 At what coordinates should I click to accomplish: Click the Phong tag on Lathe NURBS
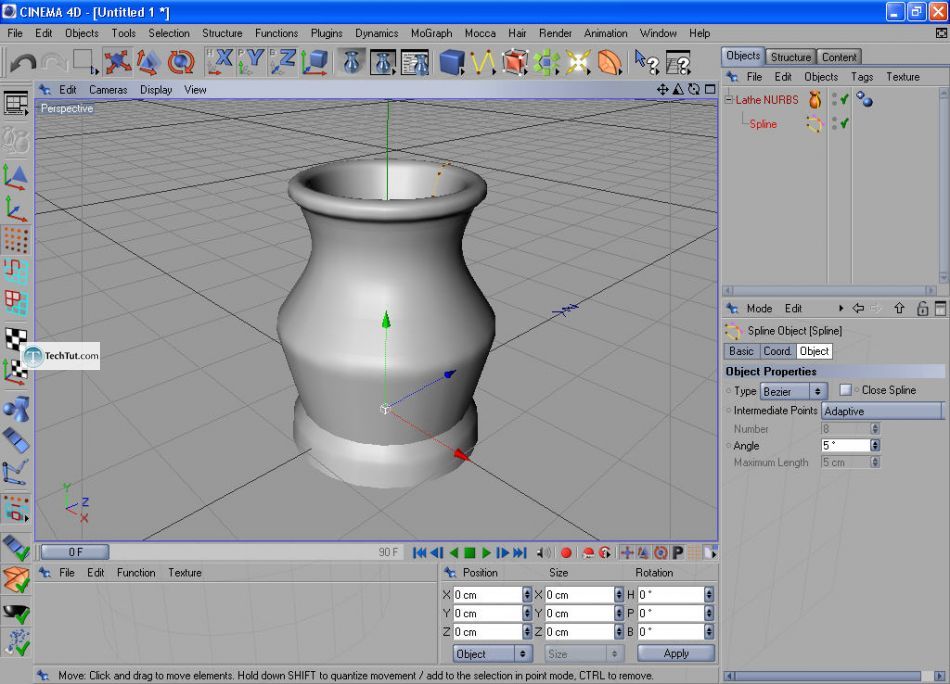point(865,99)
